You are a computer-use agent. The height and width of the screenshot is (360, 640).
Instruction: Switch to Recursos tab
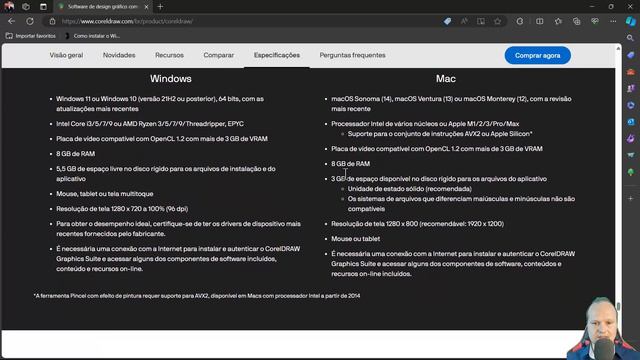tap(169, 55)
